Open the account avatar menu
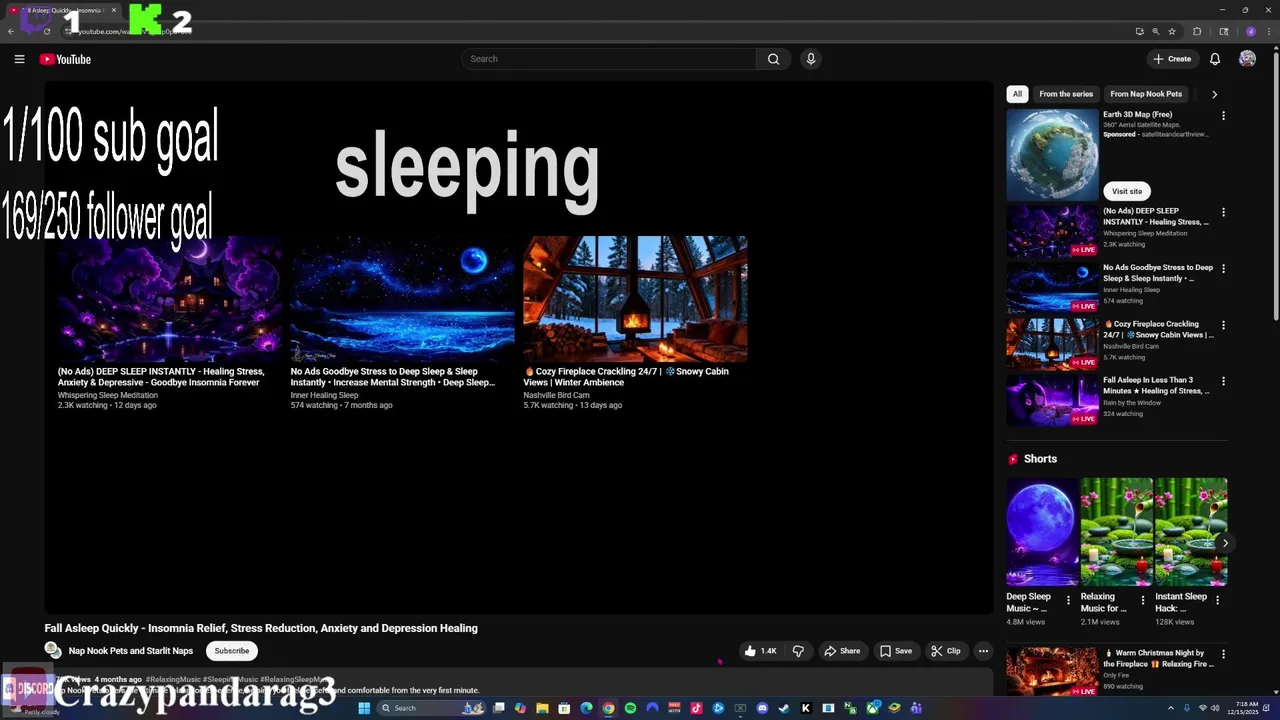Viewport: 1280px width, 720px height. click(1247, 59)
